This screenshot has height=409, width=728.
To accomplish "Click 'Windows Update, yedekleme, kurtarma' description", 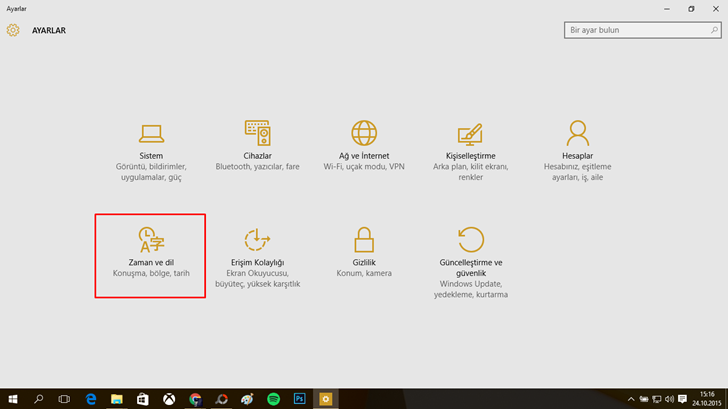I will pyautogui.click(x=471, y=289).
